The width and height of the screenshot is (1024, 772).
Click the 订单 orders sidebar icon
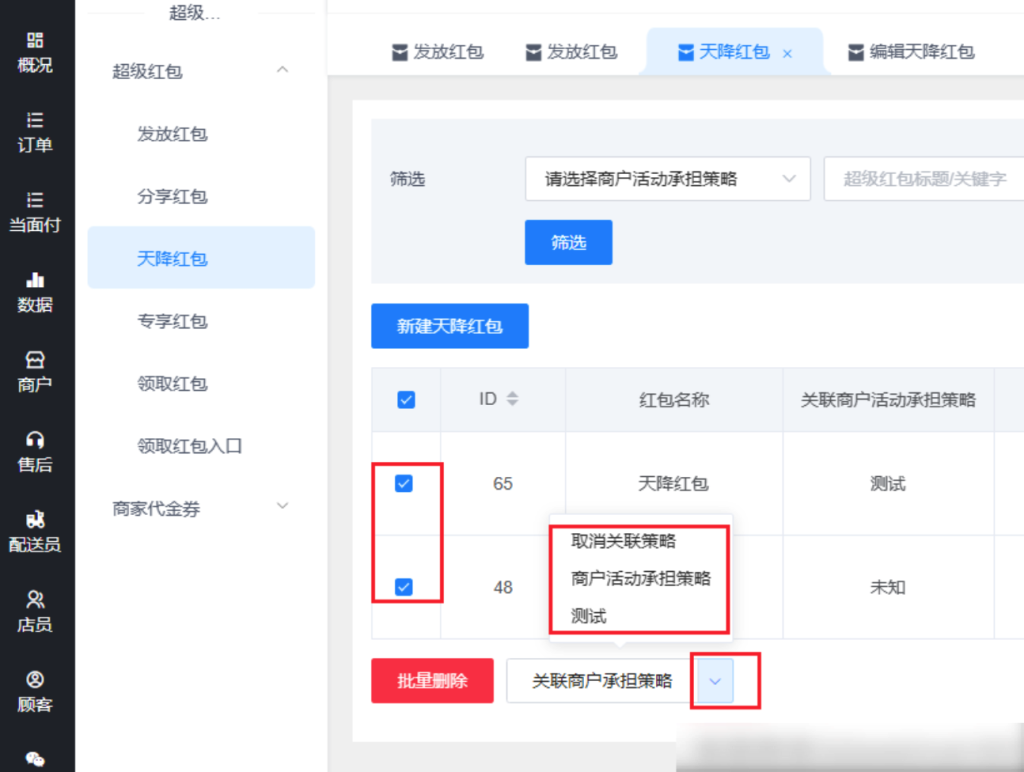35,121
